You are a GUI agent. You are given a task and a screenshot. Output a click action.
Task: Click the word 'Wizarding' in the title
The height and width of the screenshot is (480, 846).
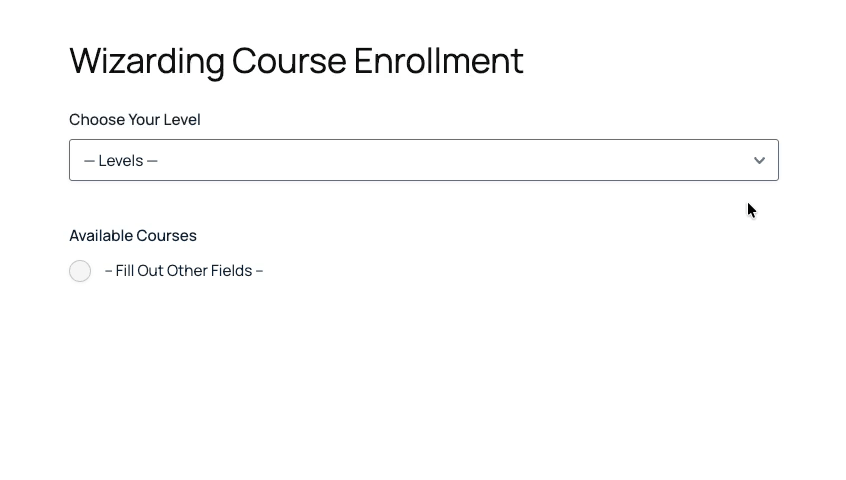pos(147,61)
